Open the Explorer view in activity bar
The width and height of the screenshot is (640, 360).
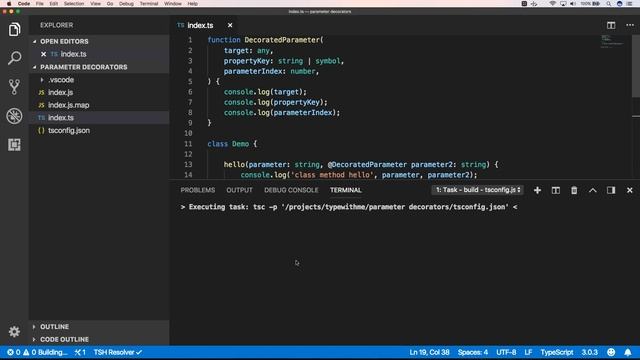(x=14, y=29)
